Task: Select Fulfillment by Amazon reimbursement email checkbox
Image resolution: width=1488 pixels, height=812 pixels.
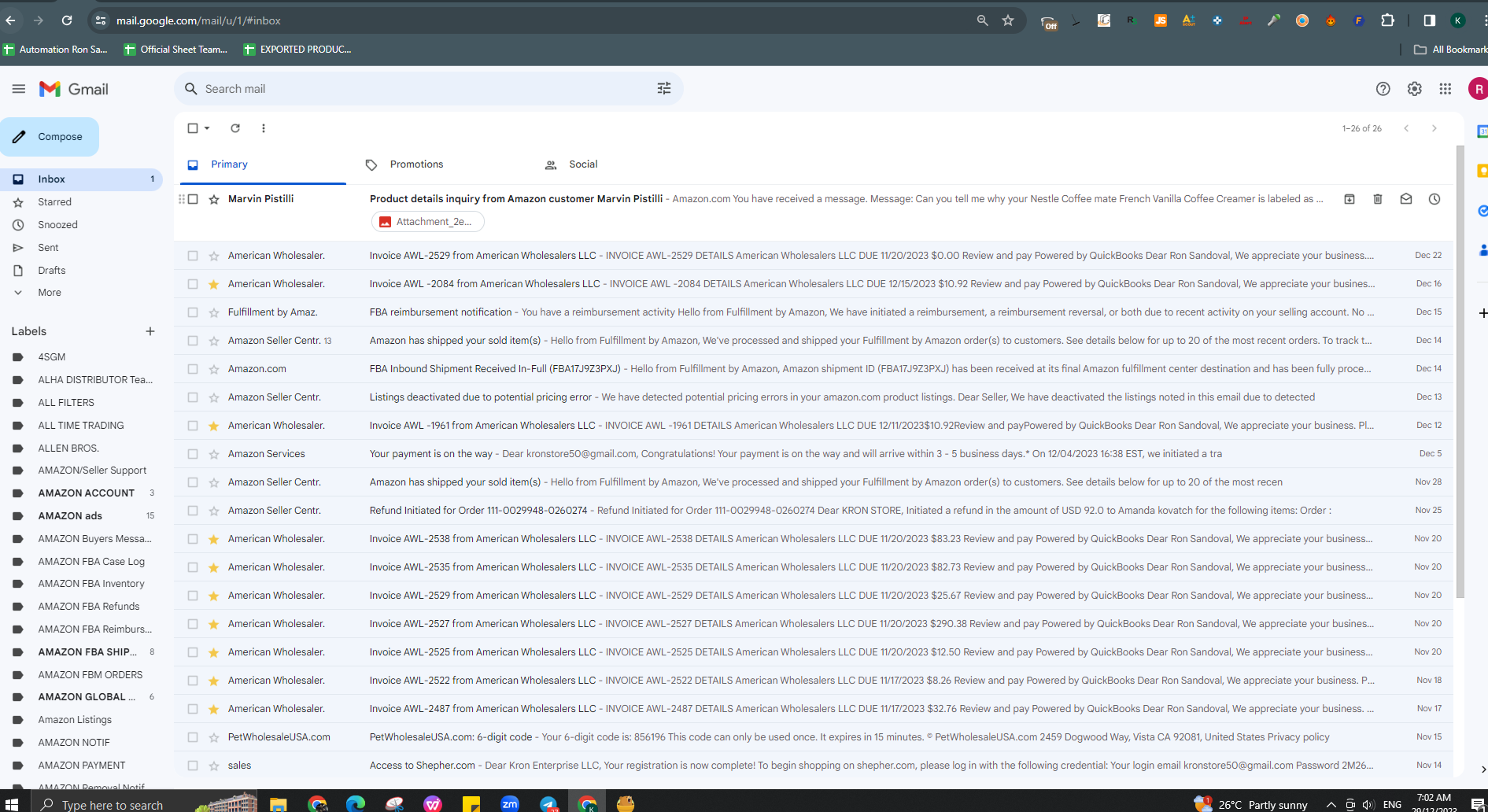Action: coord(193,312)
